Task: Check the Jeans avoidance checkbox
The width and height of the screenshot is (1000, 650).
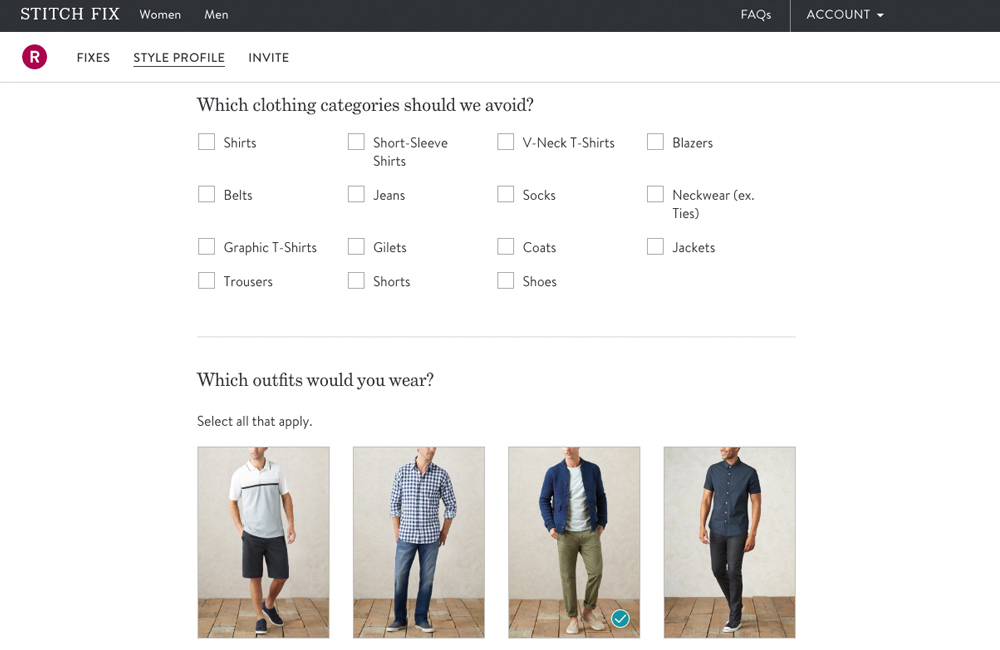Action: [356, 194]
